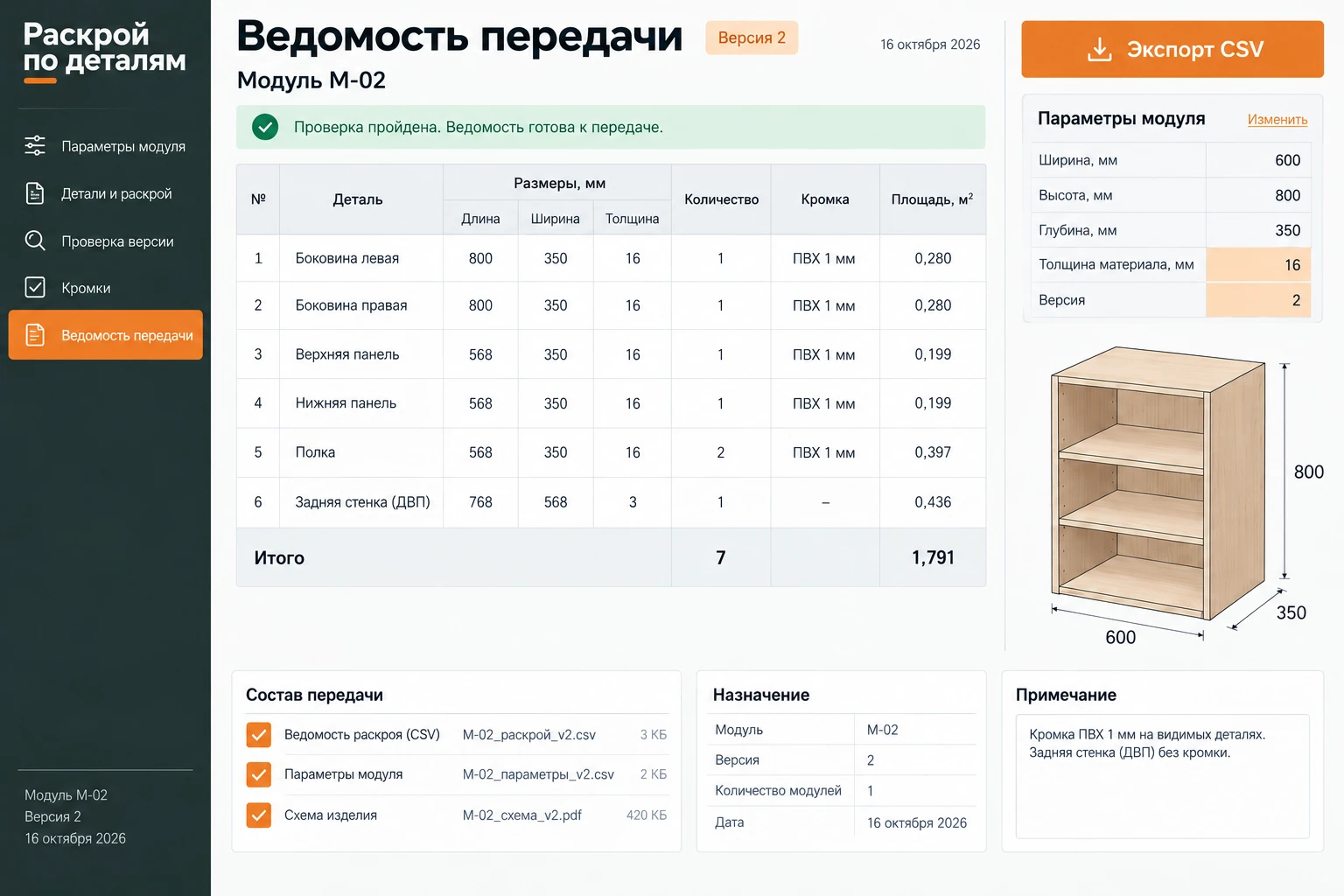Click file name M-02_параметры_v2.csv
This screenshot has height=896, width=1344.
click(x=538, y=774)
